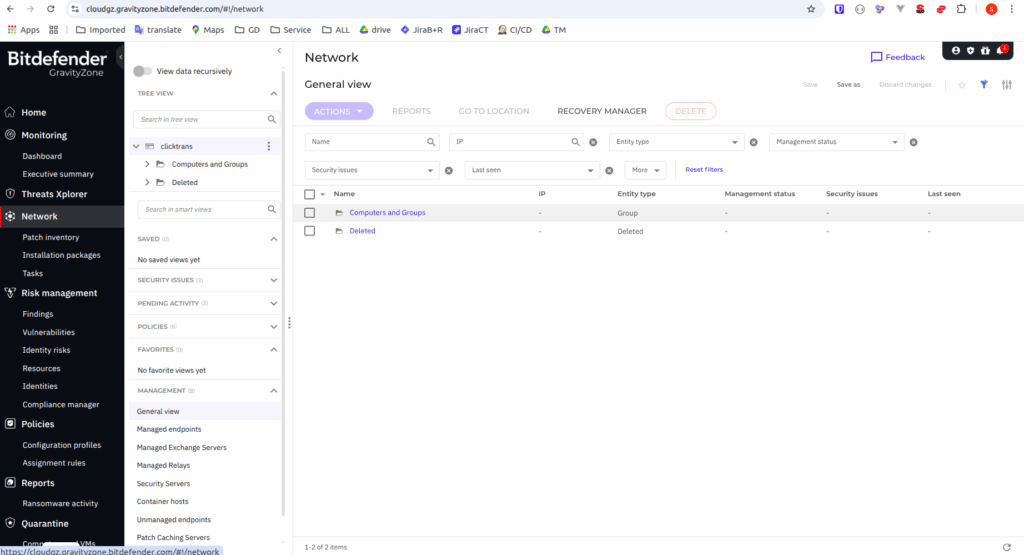Viewport: 1024px width, 555px height.
Task: Check the Computers and Groups row checkbox
Action: pyautogui.click(x=310, y=213)
